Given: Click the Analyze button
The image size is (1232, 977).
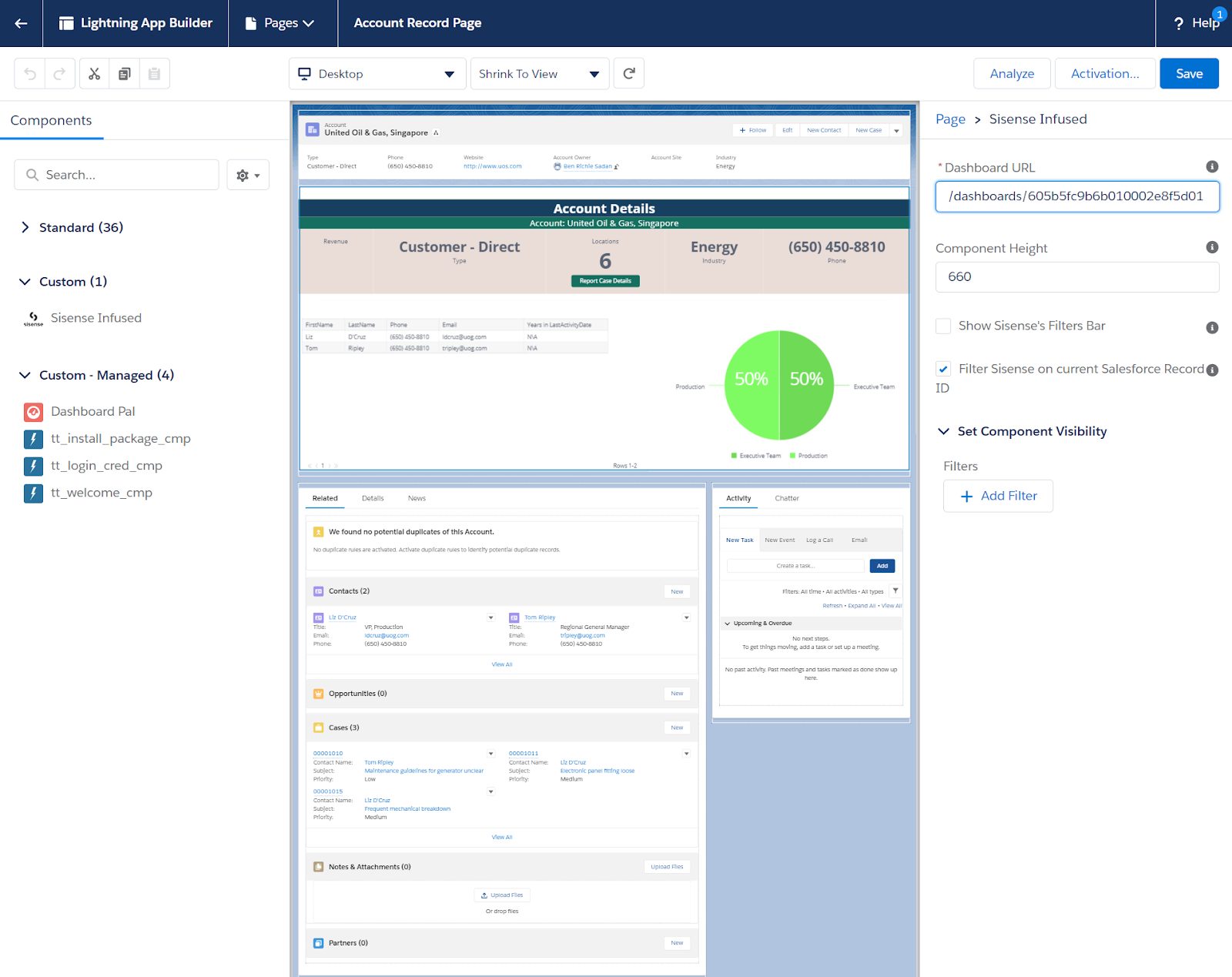Looking at the screenshot, I should pos(1012,74).
